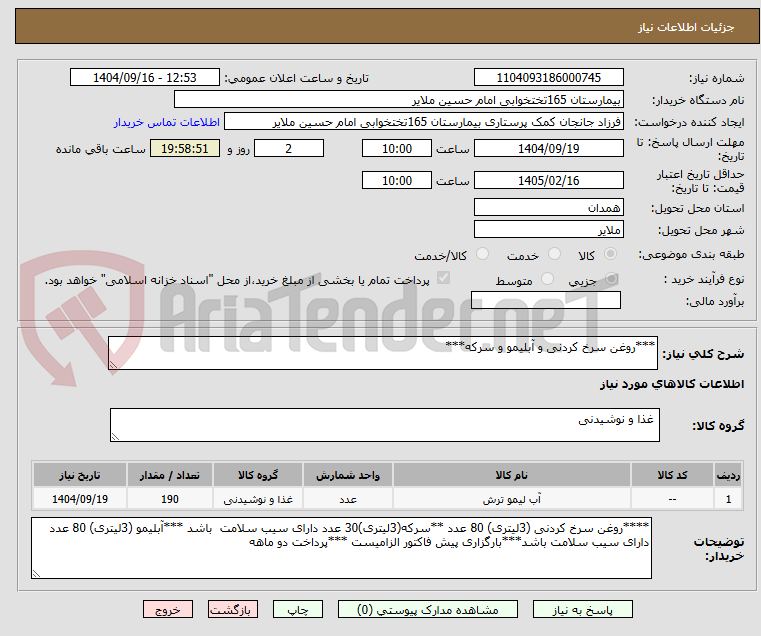This screenshot has width=761, height=636.
Task: Click the resize handle of توضیحات خریدار box
Action: pos(36,573)
